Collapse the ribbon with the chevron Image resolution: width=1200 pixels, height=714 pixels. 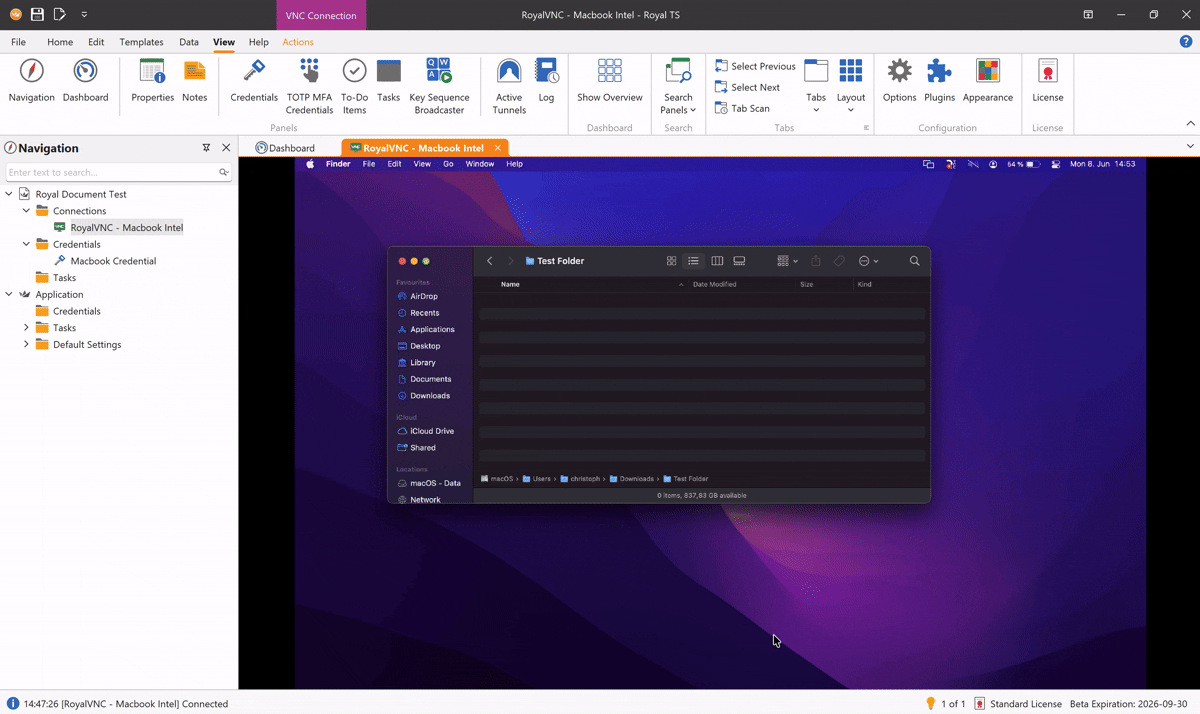(1190, 124)
